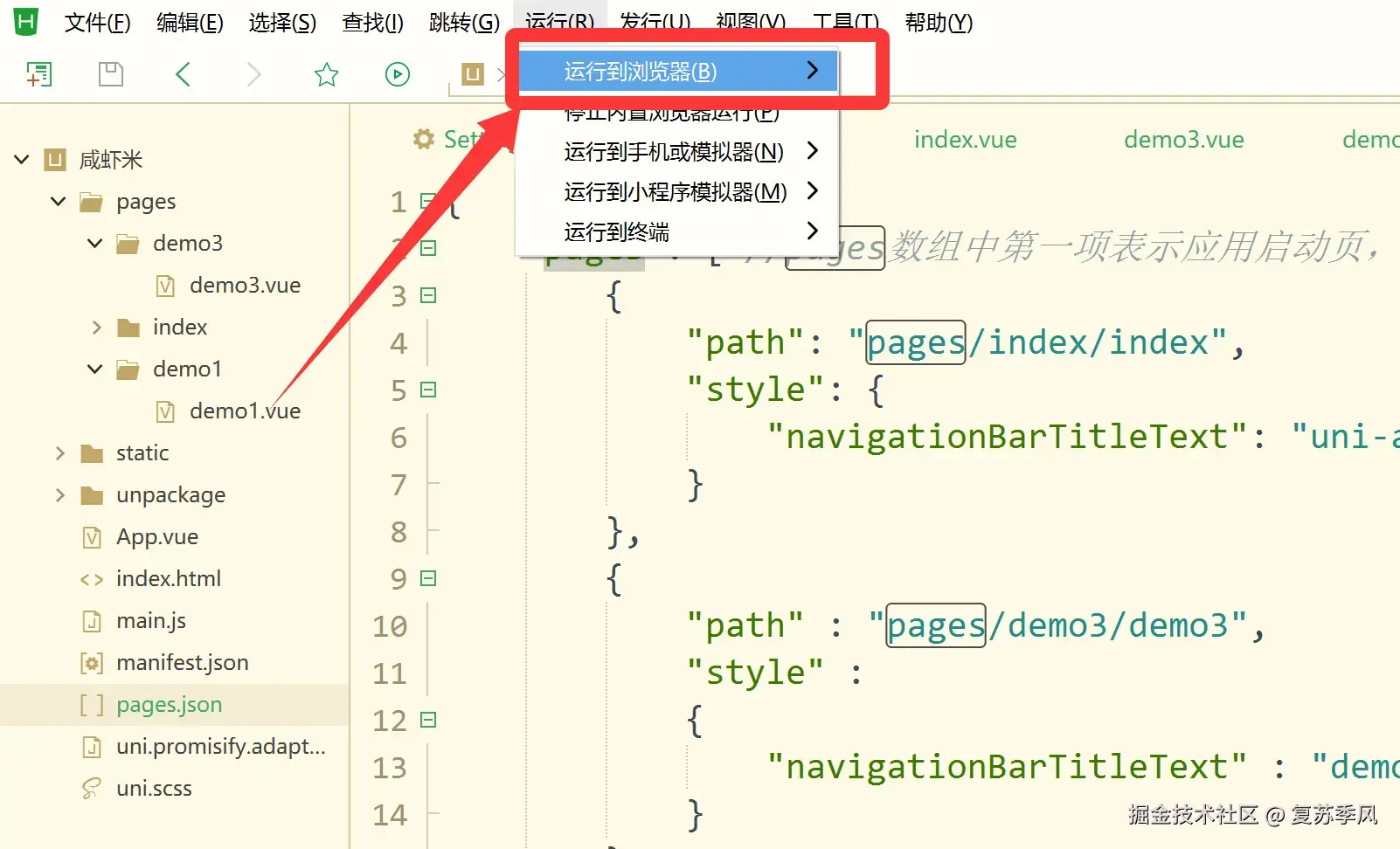Click the "pages/index/index" path string
1400x849 pixels.
[x=1038, y=342]
